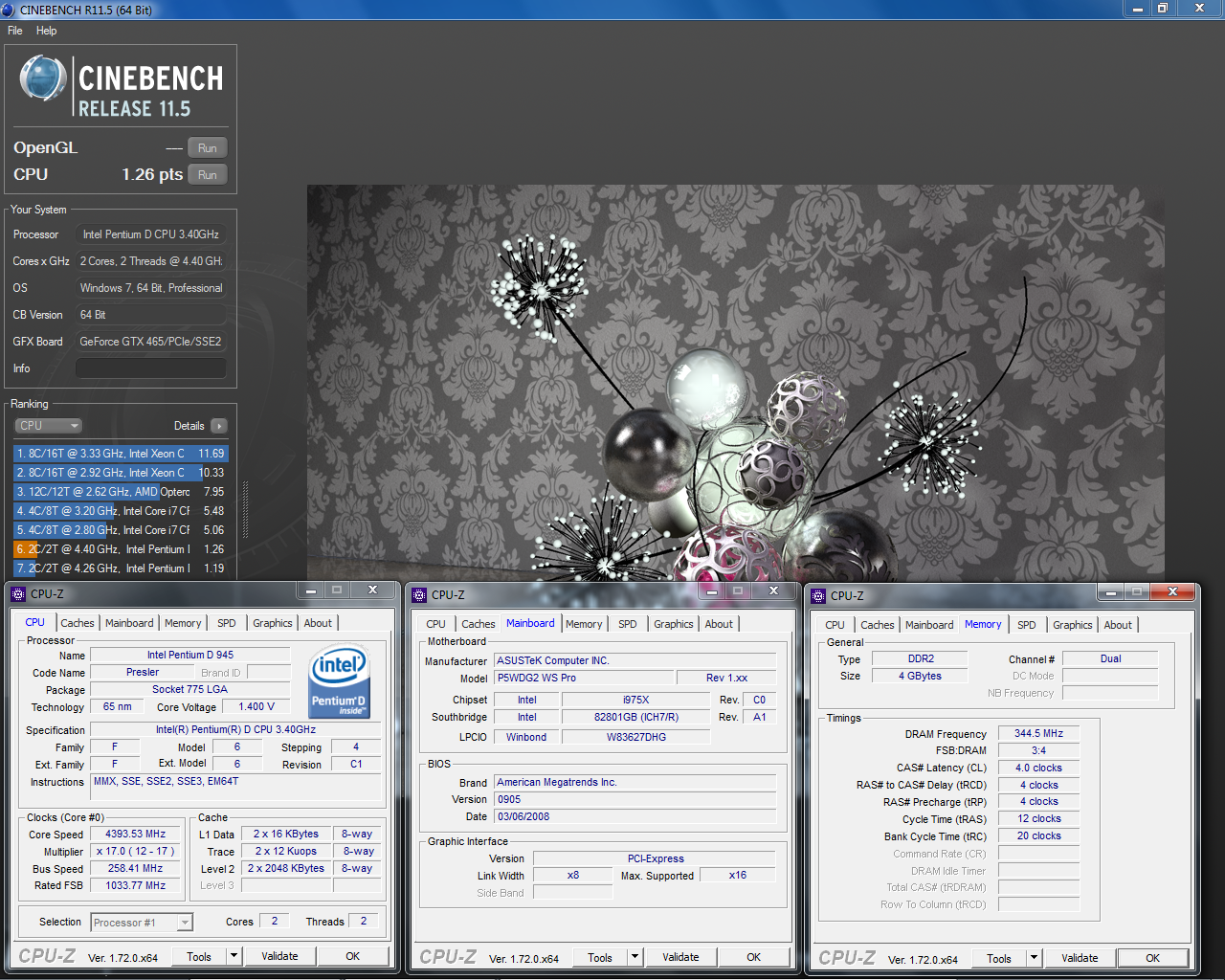1225x980 pixels.
Task: Switch to SPD tab in middle CPU-Z window
Action: pyautogui.click(x=628, y=624)
